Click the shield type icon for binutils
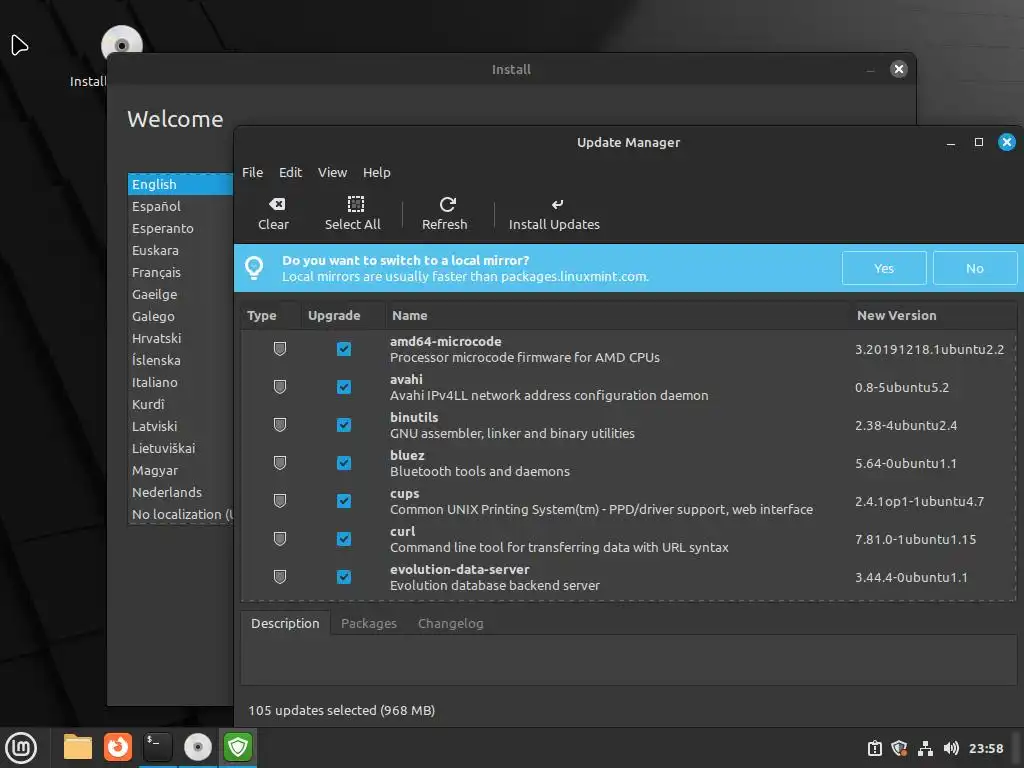1024x768 pixels. 280,424
